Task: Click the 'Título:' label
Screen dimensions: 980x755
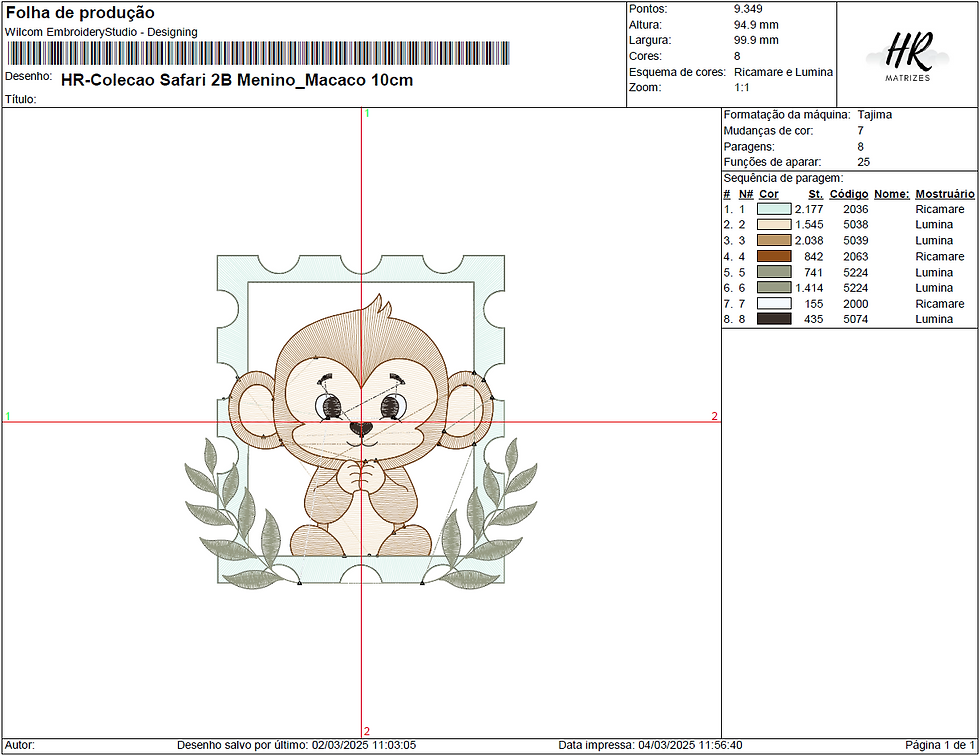Action: point(21,99)
